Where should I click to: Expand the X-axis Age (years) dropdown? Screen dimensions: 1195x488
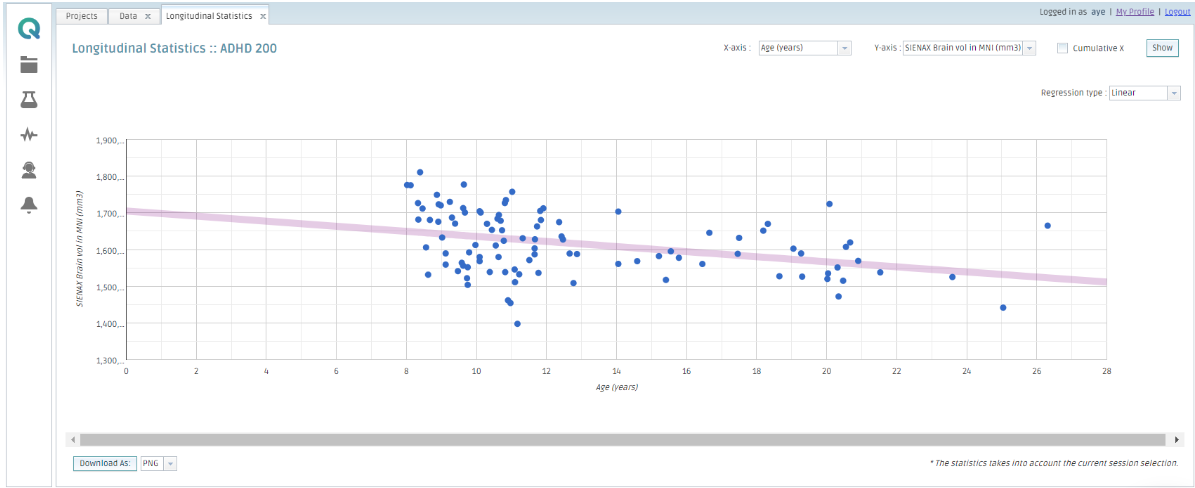tap(844, 48)
